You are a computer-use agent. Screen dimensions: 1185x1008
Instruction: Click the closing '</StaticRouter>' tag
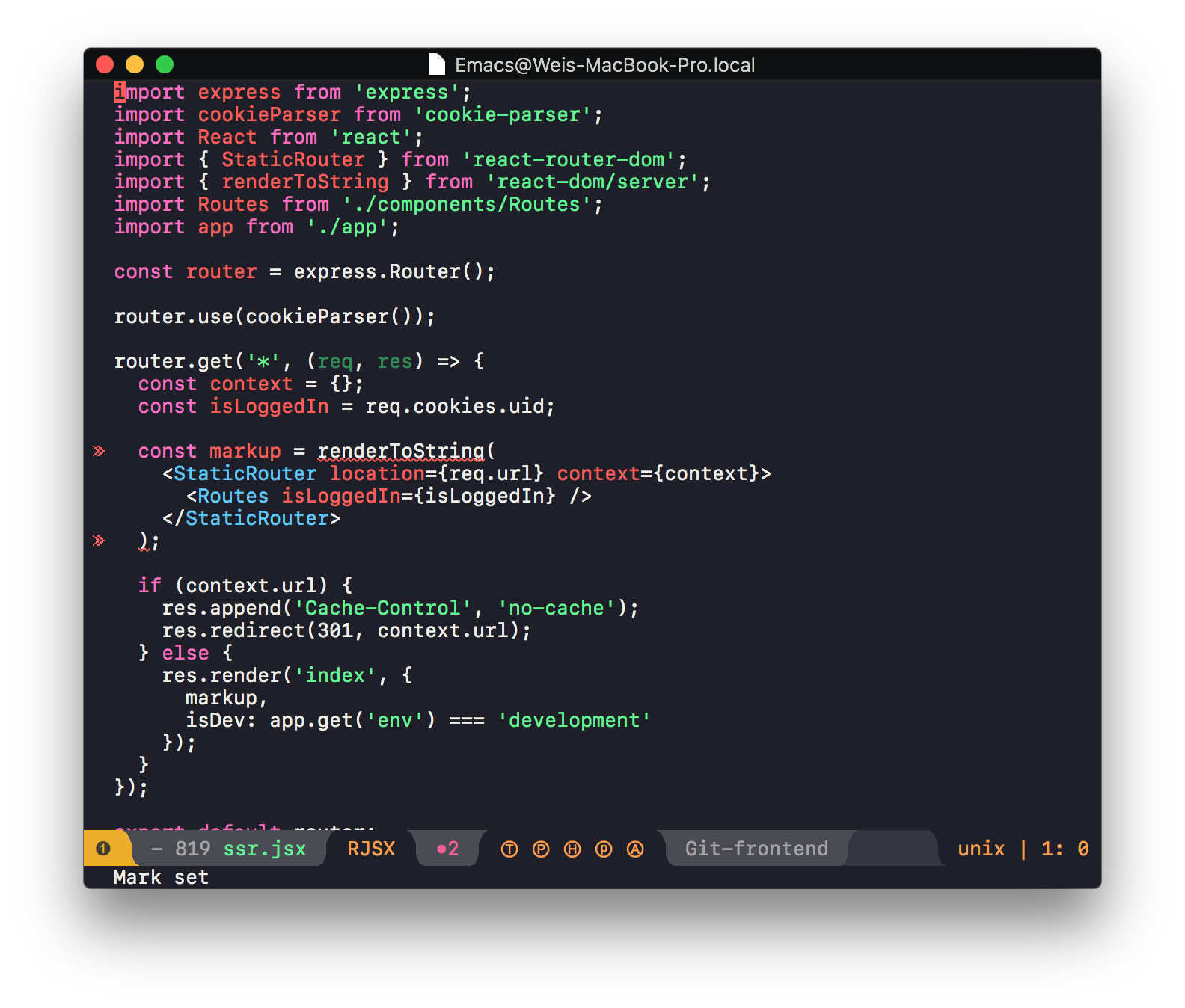251,518
